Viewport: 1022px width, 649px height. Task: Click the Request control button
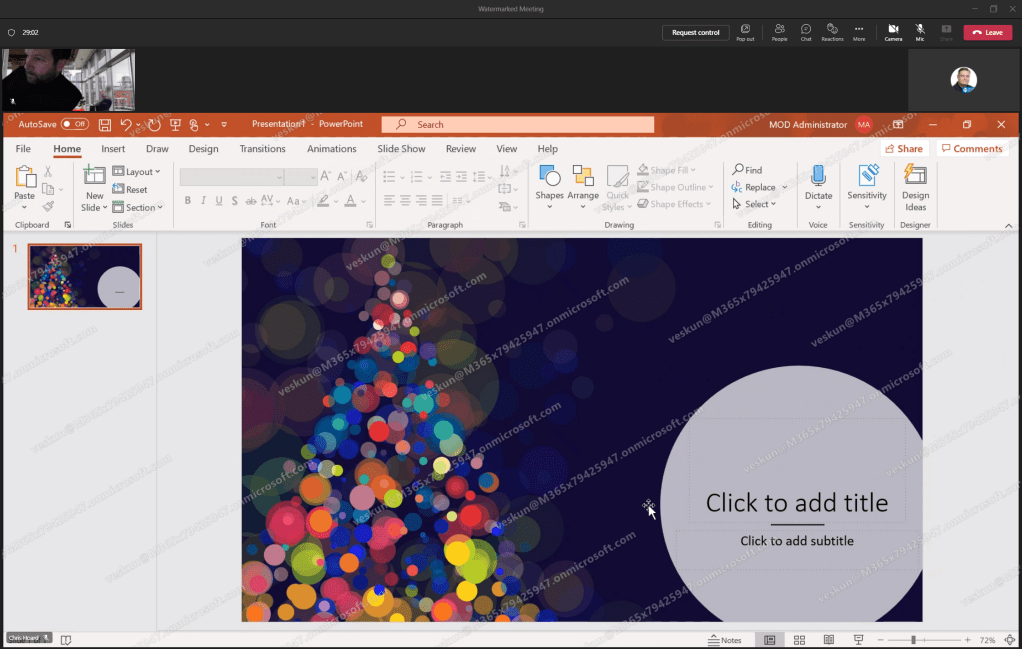(695, 32)
